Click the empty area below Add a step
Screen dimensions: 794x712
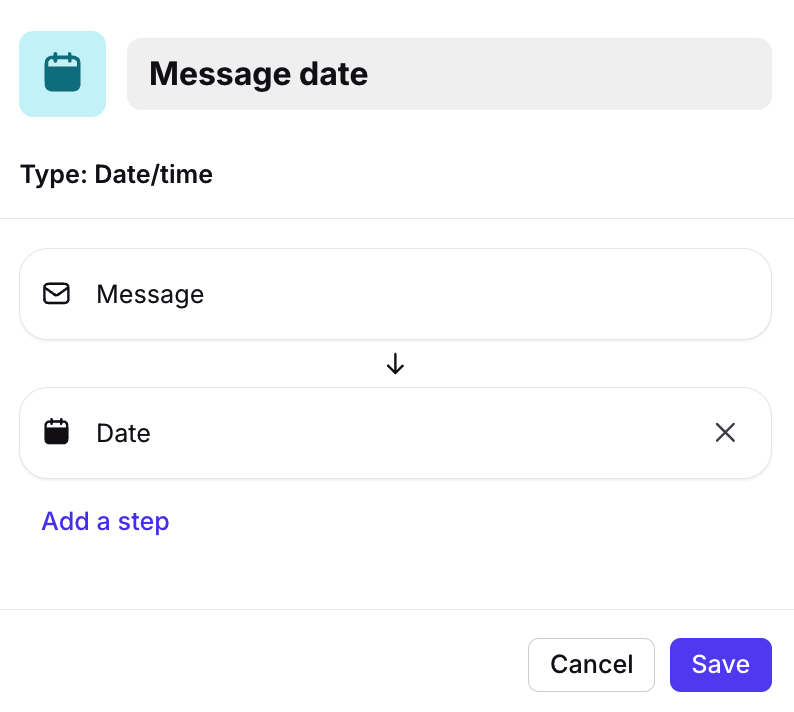[x=395, y=572]
